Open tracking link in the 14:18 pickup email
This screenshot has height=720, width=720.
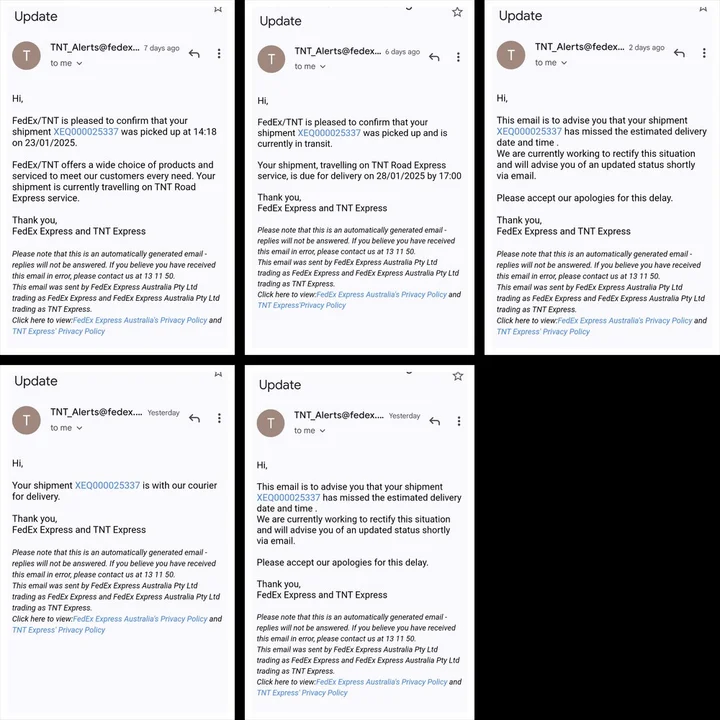click(x=86, y=132)
